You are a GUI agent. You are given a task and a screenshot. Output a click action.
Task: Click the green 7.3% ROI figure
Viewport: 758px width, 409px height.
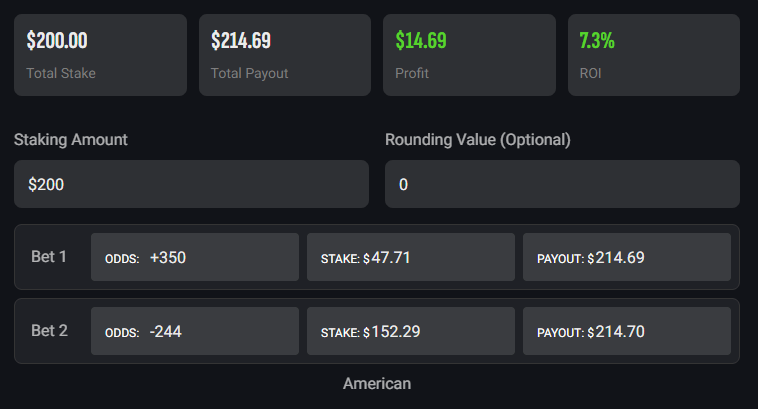pos(597,41)
